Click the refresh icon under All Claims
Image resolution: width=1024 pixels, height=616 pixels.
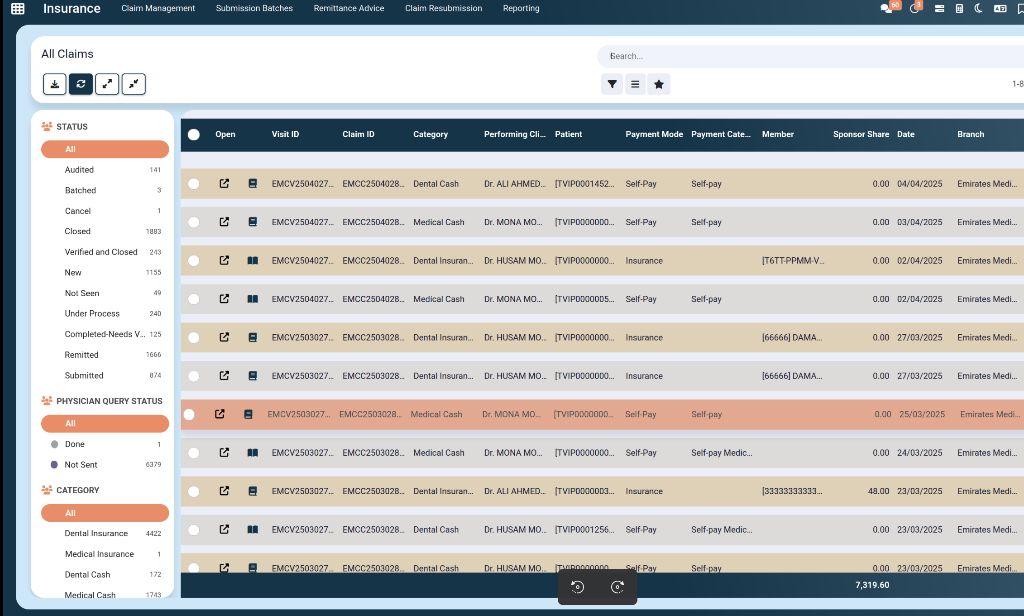pos(81,84)
